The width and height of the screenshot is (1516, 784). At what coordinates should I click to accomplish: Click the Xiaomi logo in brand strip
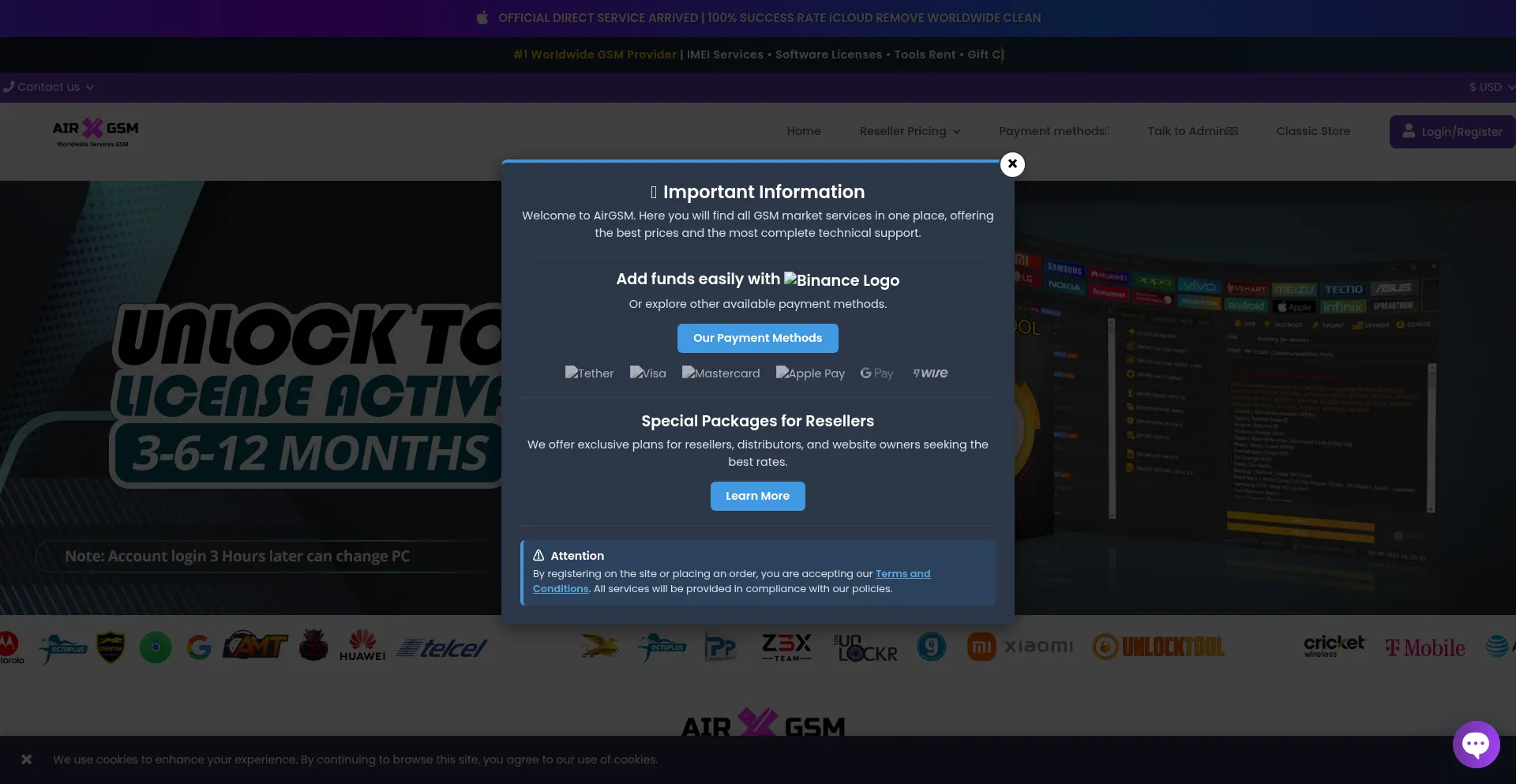coord(1020,647)
